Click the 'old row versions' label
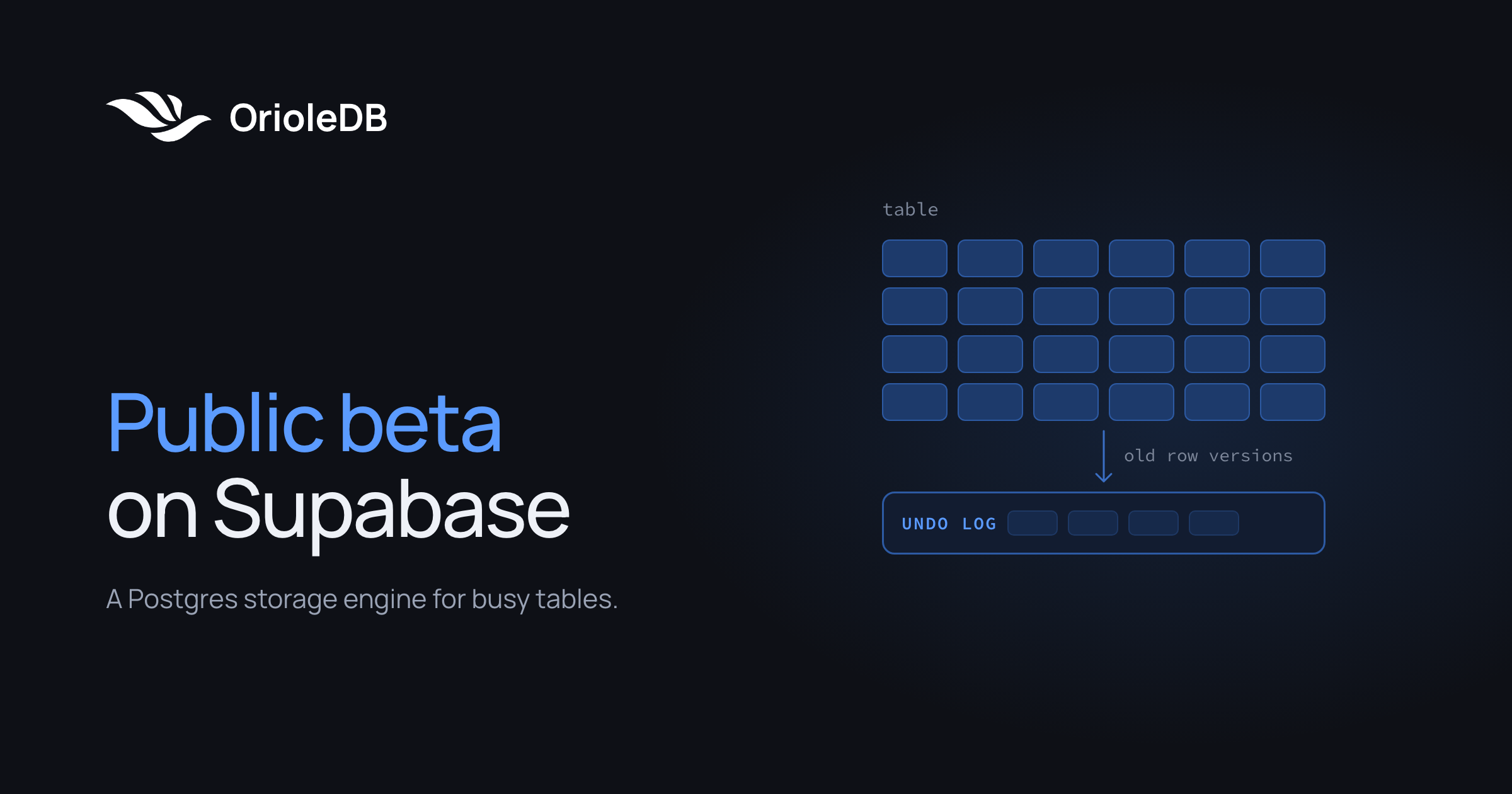1512x794 pixels. click(x=1208, y=456)
